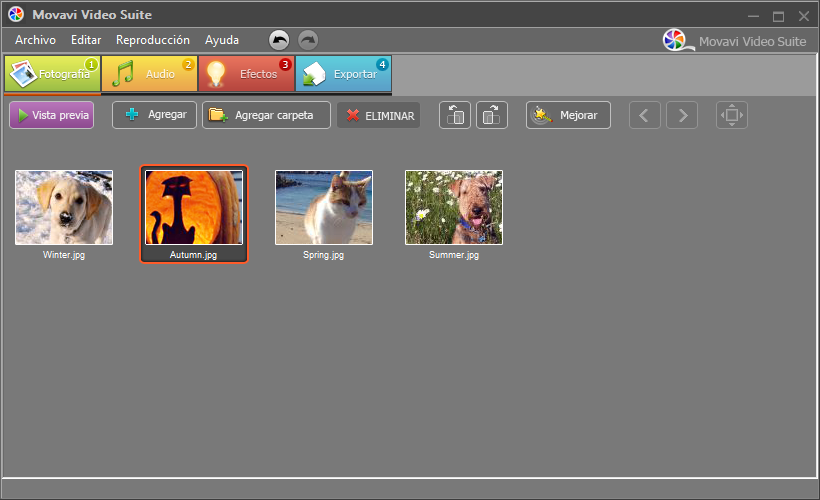
Task: Select the Winter.jpg thumbnail
Action: (64, 207)
